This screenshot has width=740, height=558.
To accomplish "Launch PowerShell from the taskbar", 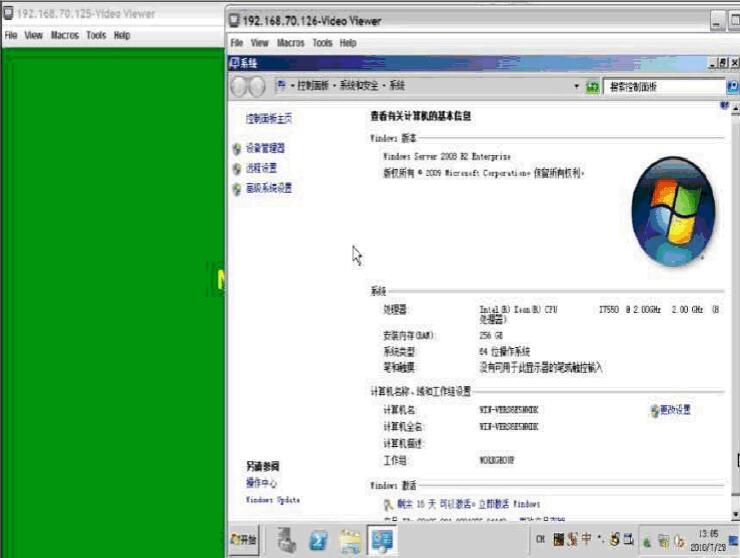I will pyautogui.click(x=318, y=540).
